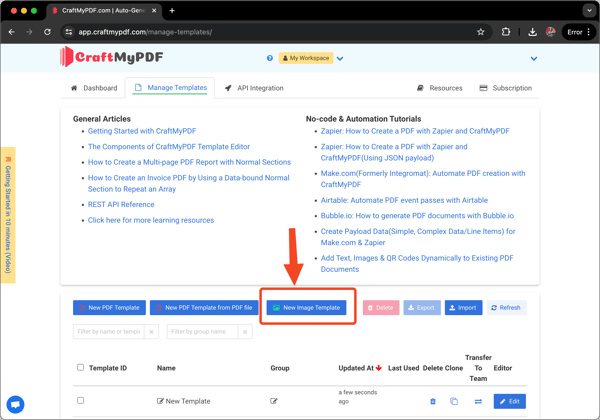Viewport: 600px width, 420px height.
Task: Open Make.com Automate PDF creation link
Action: point(423,179)
